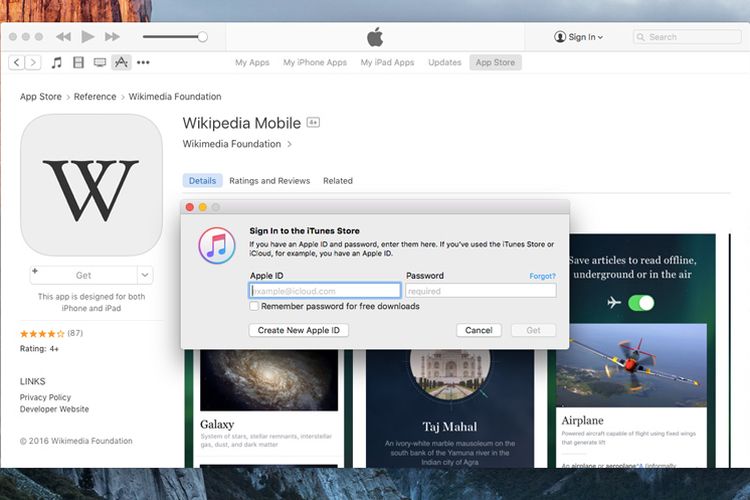Click the dialog's Get button
The image size is (750, 500).
click(x=533, y=330)
